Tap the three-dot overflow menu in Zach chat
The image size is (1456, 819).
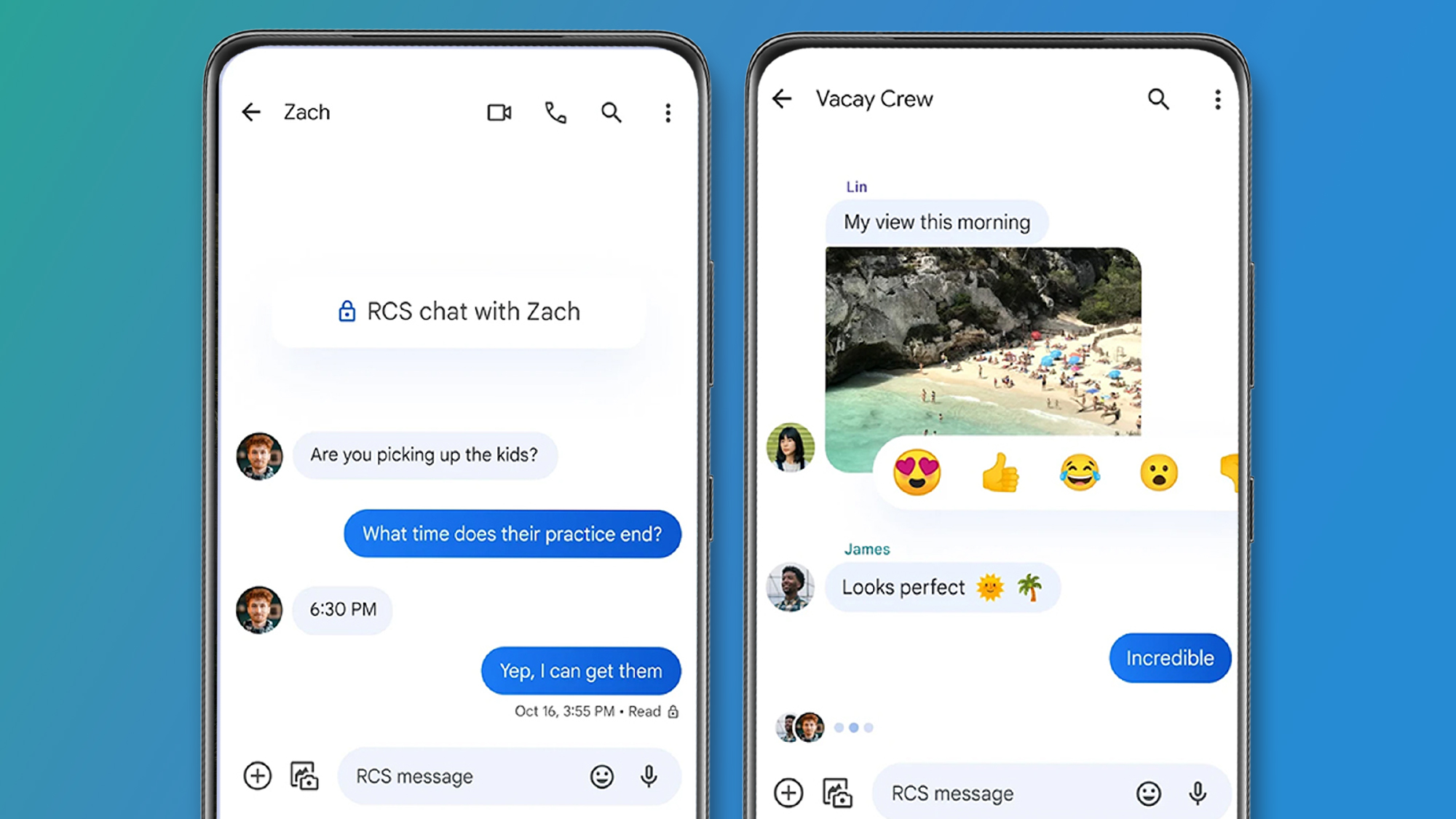(668, 110)
